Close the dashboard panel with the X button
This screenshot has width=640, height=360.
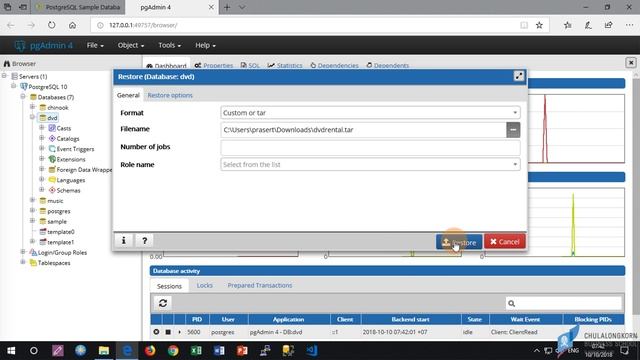pos(631,63)
